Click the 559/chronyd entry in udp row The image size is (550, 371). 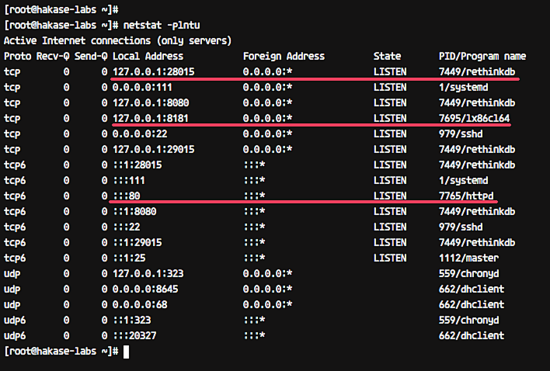pos(469,274)
